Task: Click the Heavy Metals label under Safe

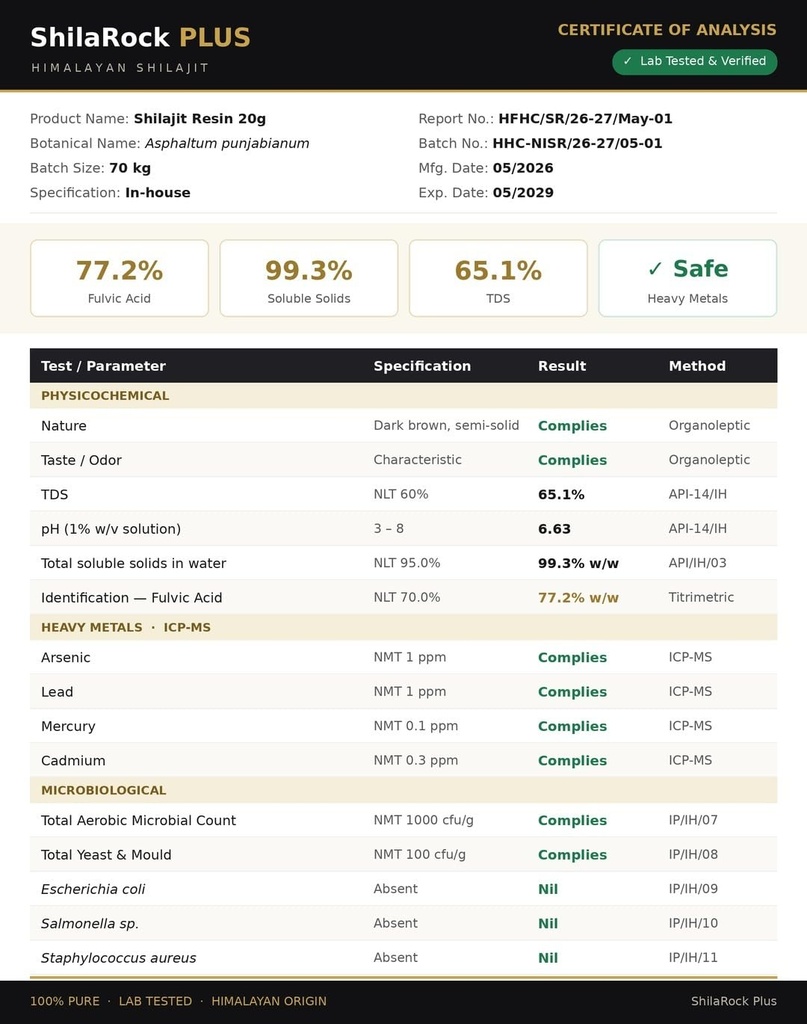Action: coord(688,298)
